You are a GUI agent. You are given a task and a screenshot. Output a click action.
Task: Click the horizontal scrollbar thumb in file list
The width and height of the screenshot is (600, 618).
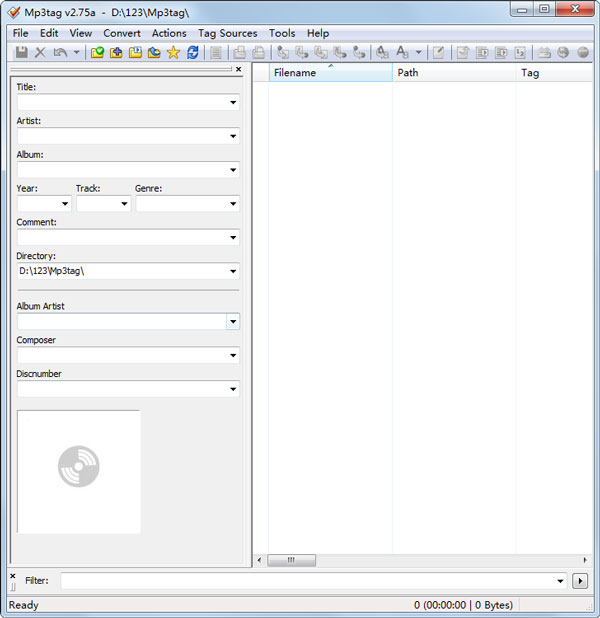click(x=291, y=560)
